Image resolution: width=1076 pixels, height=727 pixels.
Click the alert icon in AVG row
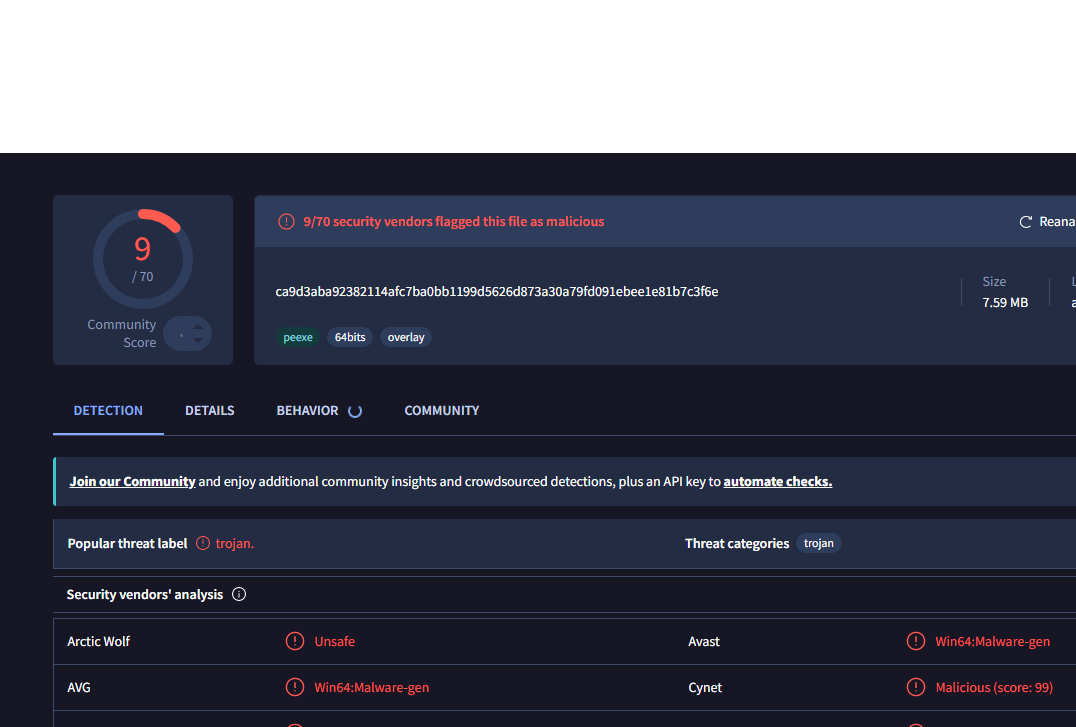pyautogui.click(x=294, y=687)
